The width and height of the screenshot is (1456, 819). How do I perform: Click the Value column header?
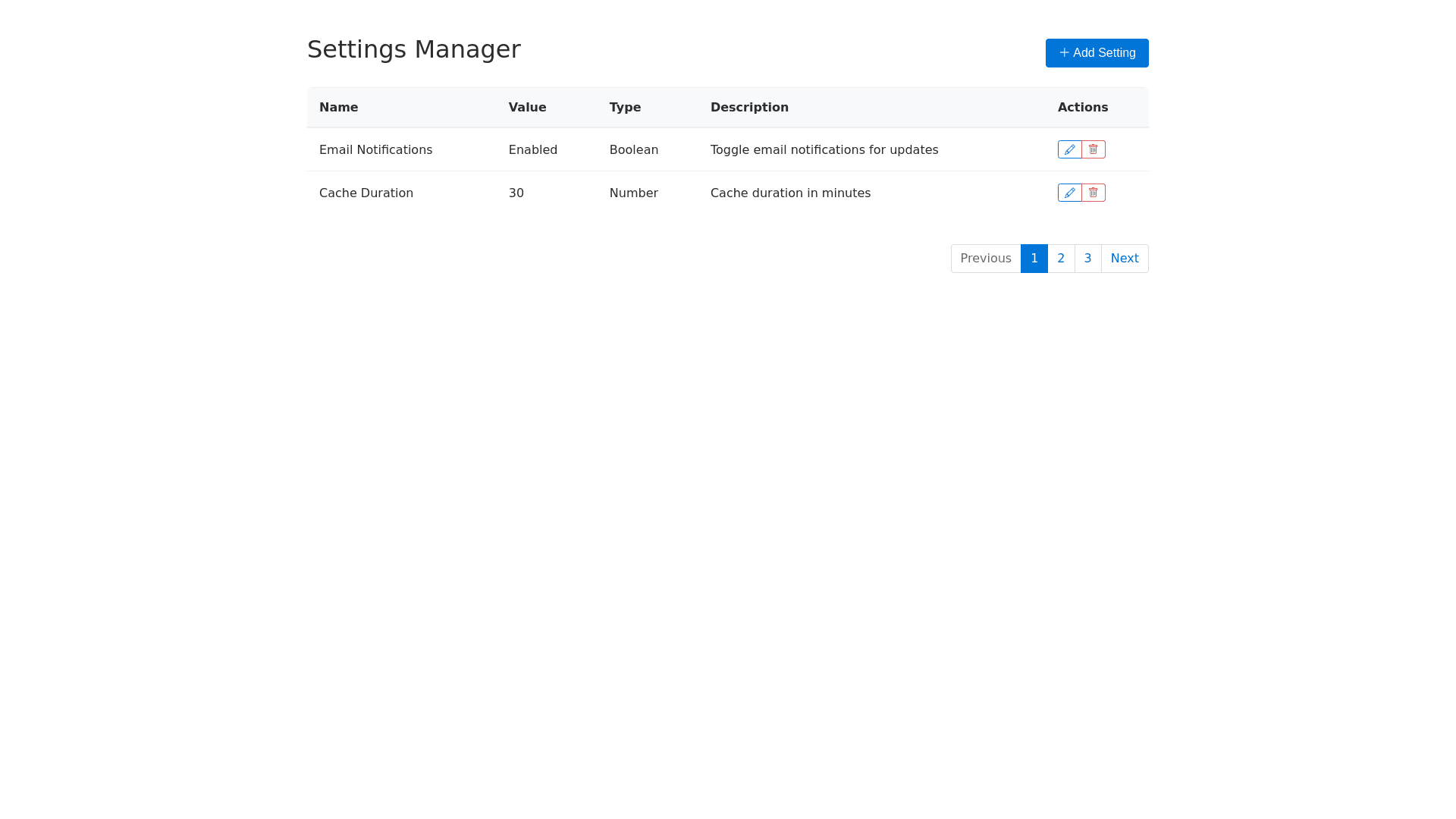527,108
